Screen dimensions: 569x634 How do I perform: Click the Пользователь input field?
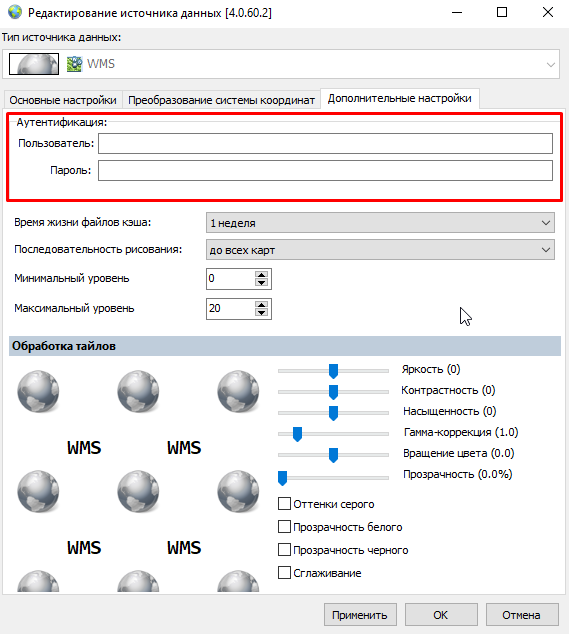pos(325,144)
